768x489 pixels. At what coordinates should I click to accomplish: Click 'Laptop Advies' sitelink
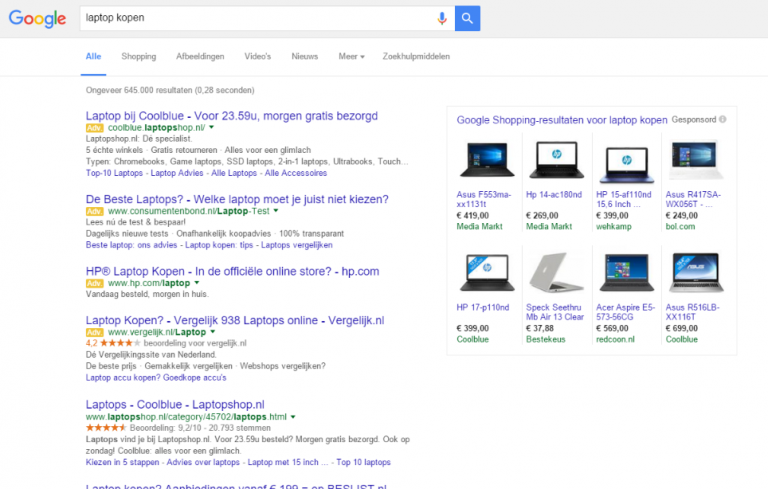[177, 173]
